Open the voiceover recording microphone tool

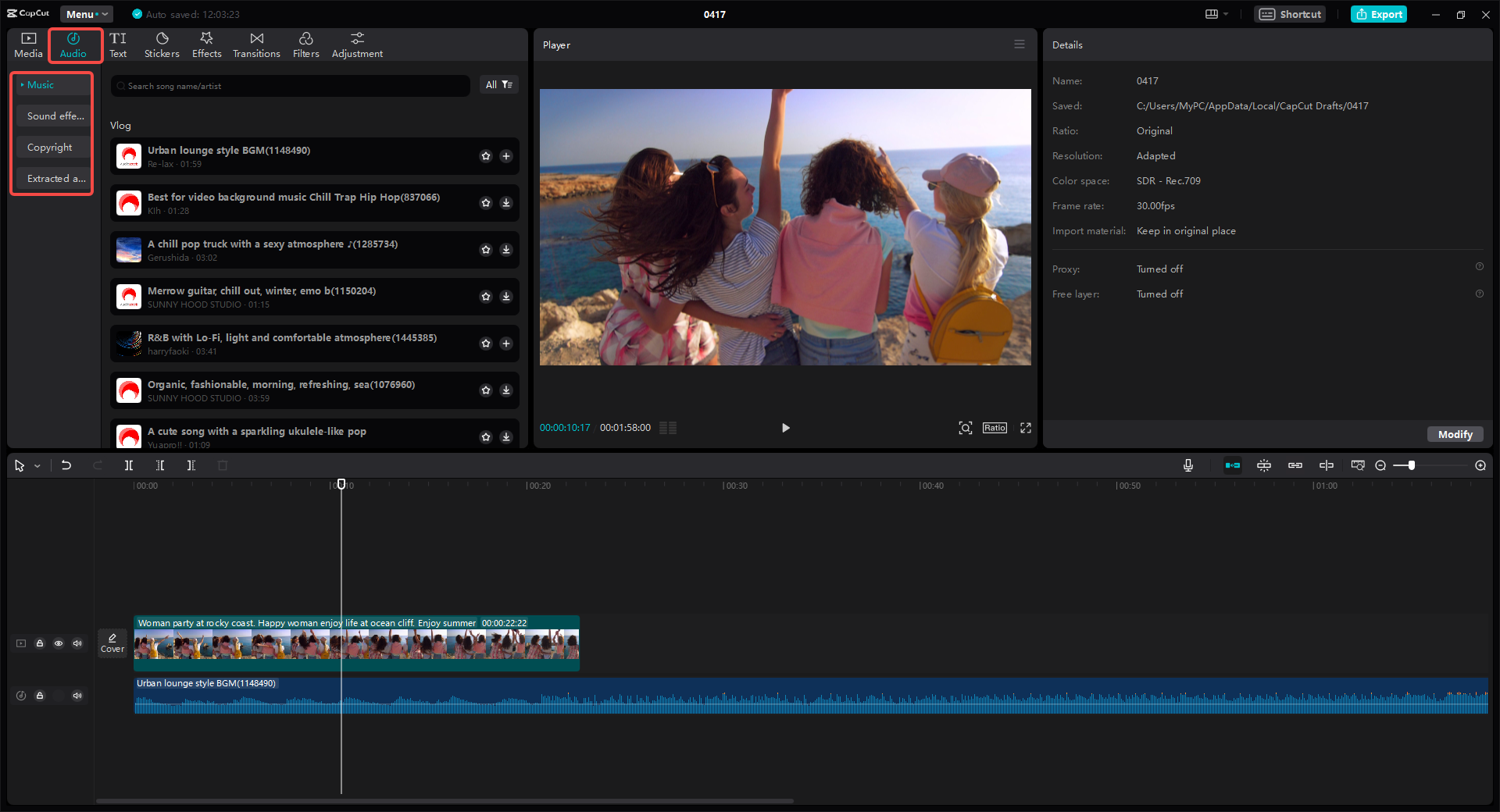point(1187,465)
